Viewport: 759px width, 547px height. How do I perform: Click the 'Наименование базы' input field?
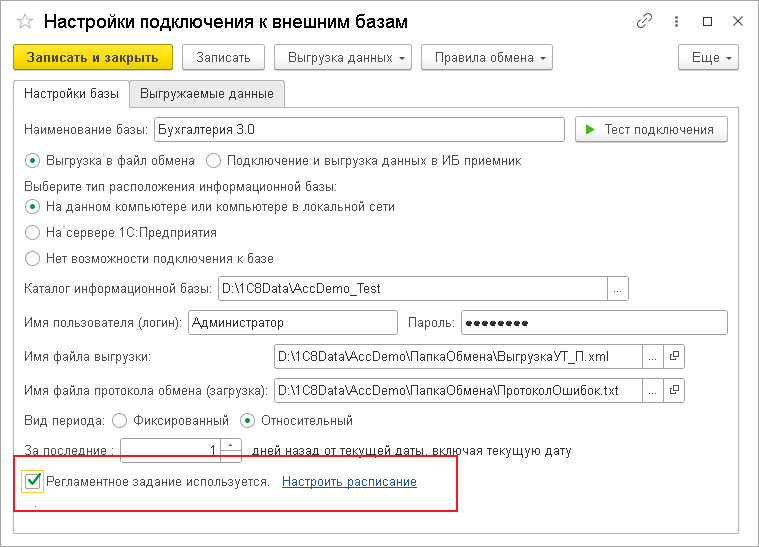(x=359, y=129)
